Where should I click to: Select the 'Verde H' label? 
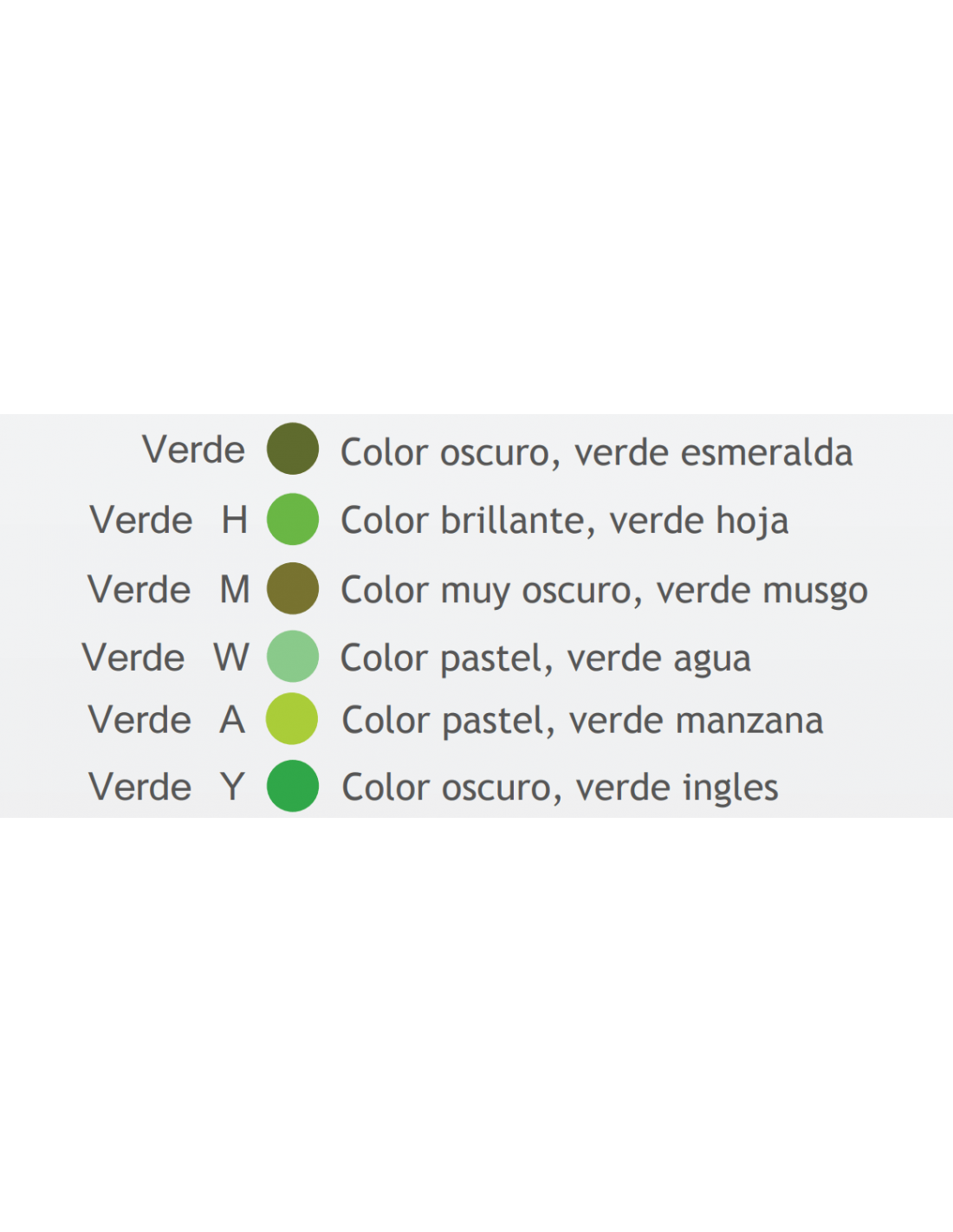tap(169, 520)
